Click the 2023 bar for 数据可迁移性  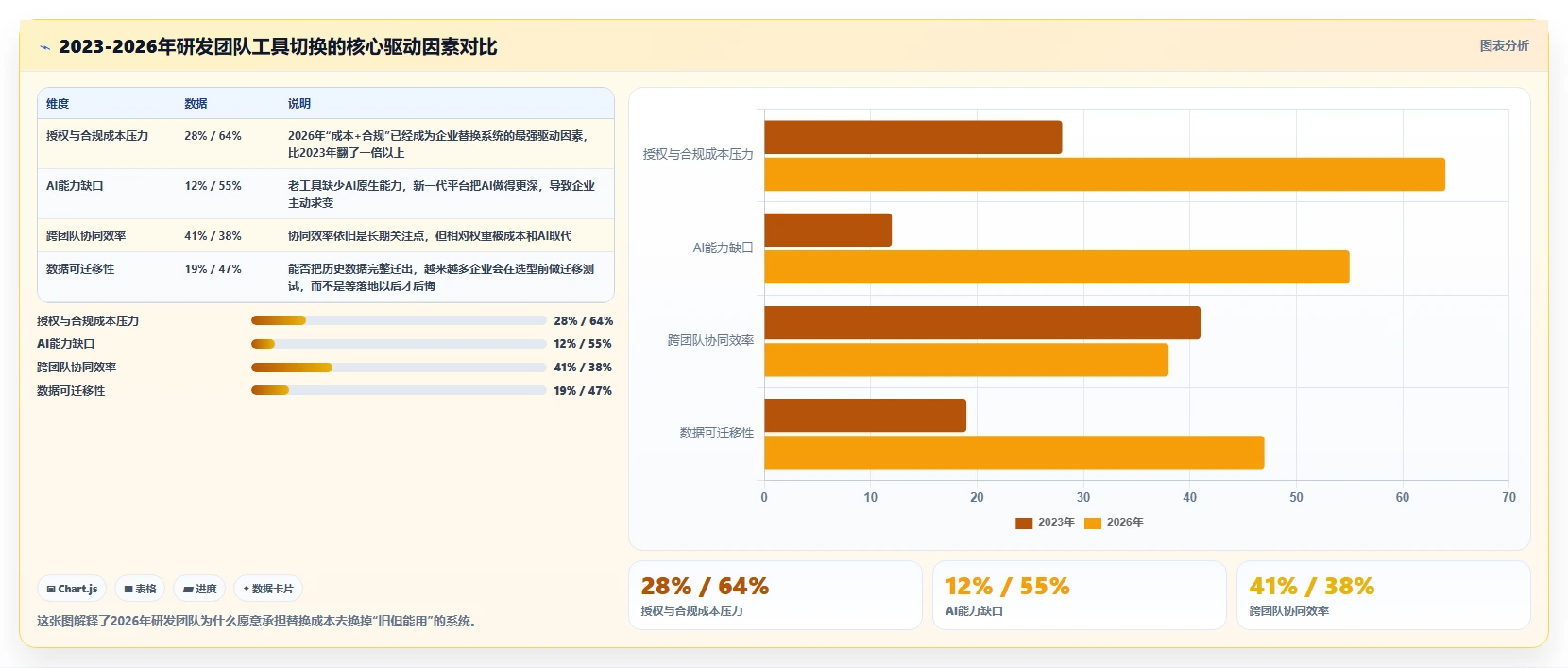pos(865,416)
